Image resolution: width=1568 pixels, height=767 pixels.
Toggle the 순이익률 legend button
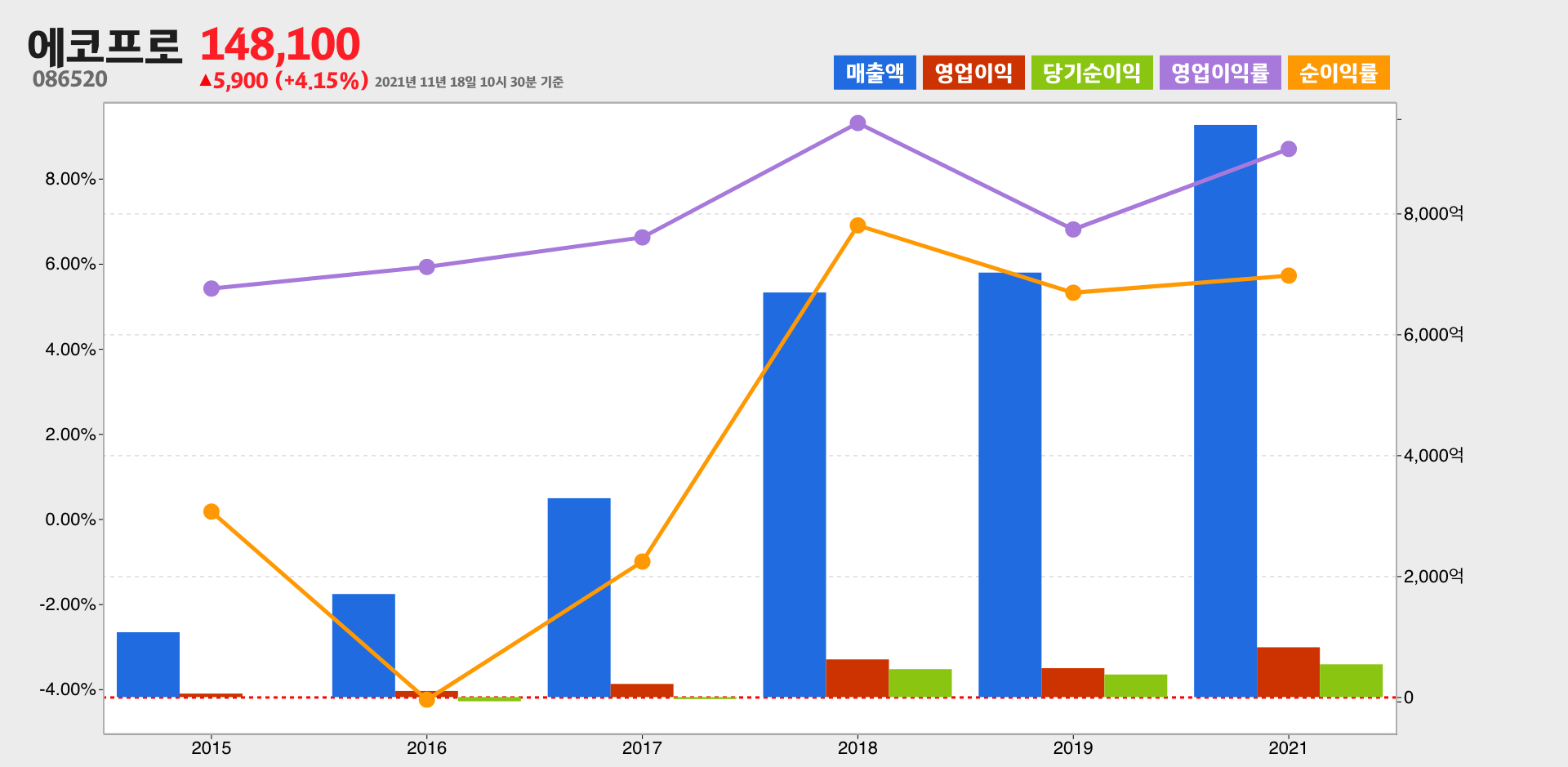[x=1339, y=73]
